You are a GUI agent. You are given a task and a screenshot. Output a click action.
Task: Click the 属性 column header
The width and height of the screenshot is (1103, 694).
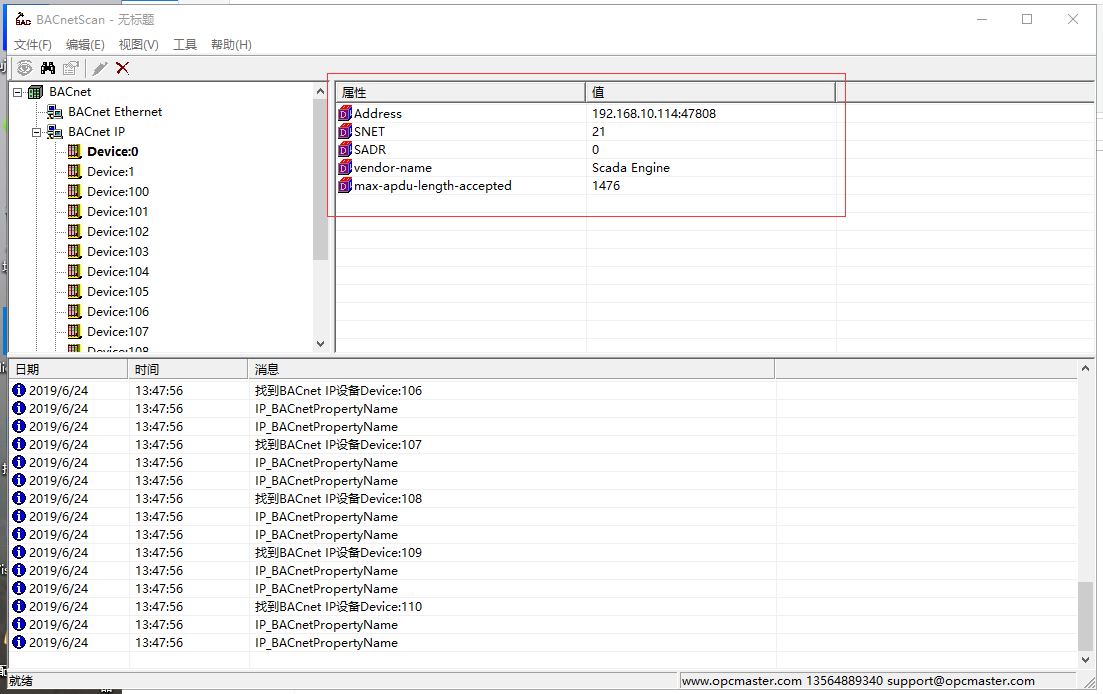coord(461,92)
